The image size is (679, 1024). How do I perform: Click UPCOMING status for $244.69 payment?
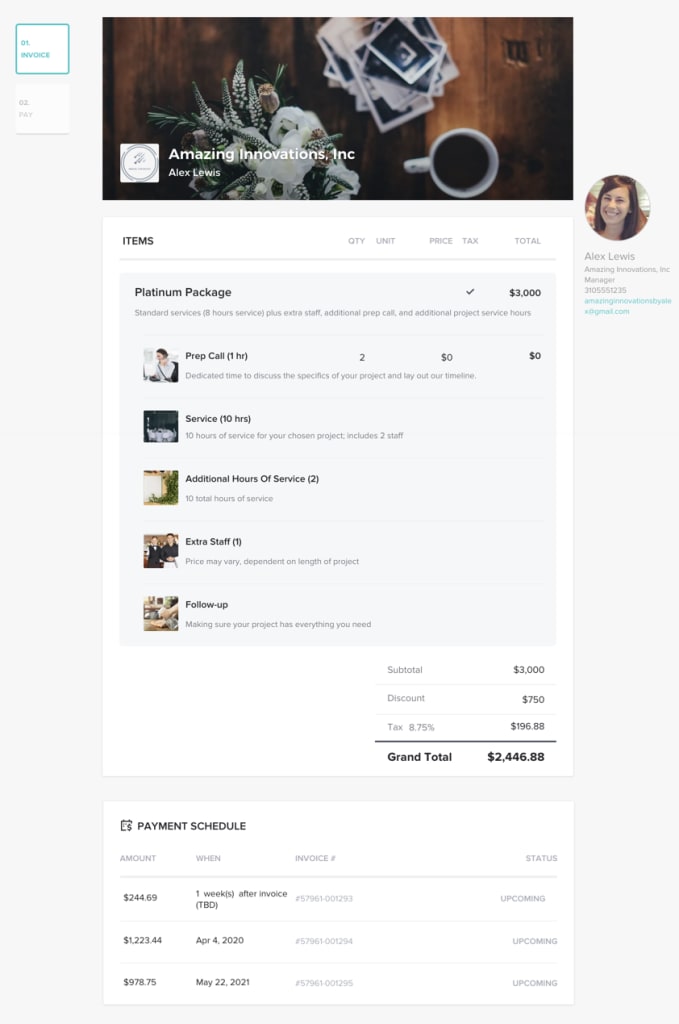[522, 899]
